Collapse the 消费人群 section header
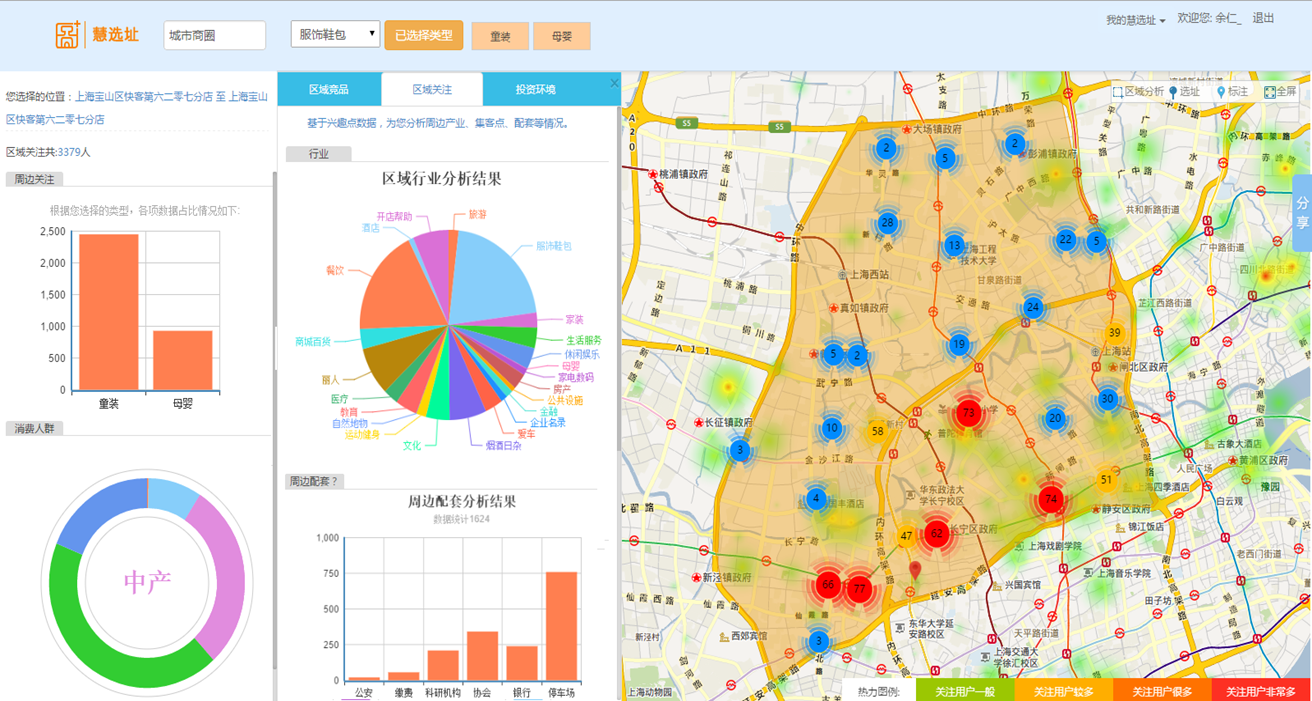 click(x=35, y=428)
